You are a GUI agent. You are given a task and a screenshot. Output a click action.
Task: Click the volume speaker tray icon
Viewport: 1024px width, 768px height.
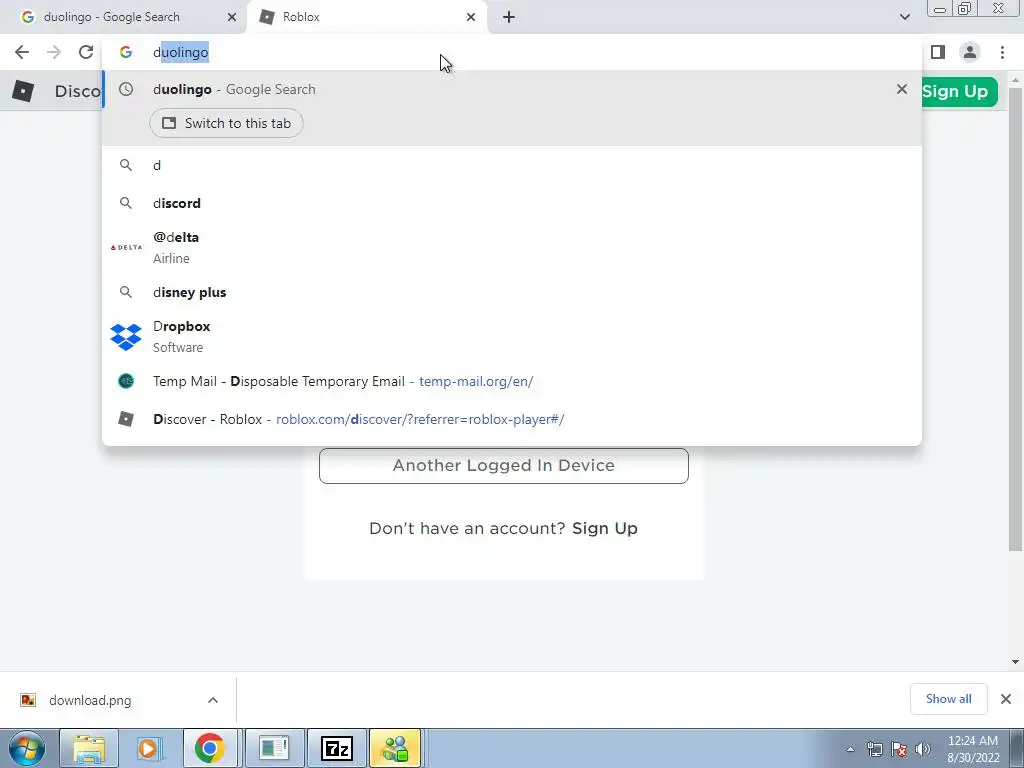point(923,749)
